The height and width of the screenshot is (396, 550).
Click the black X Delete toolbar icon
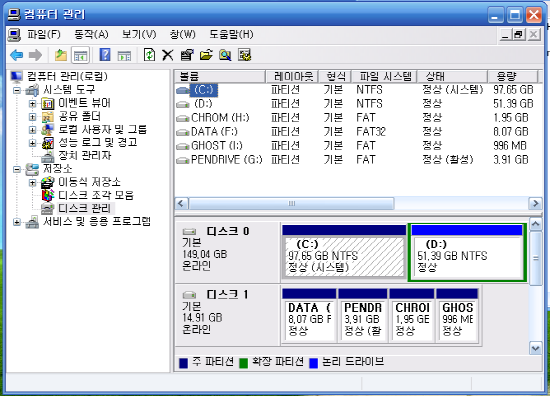(168, 55)
